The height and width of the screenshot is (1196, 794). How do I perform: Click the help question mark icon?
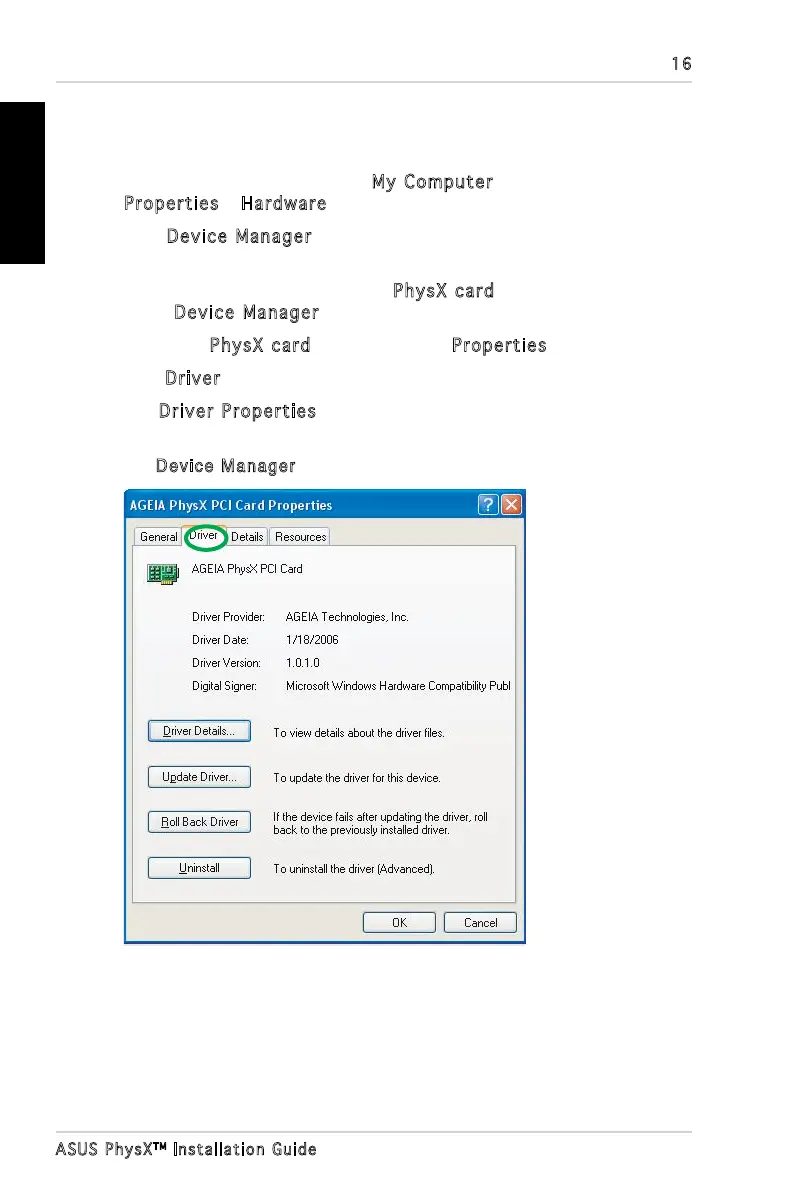pyautogui.click(x=488, y=504)
